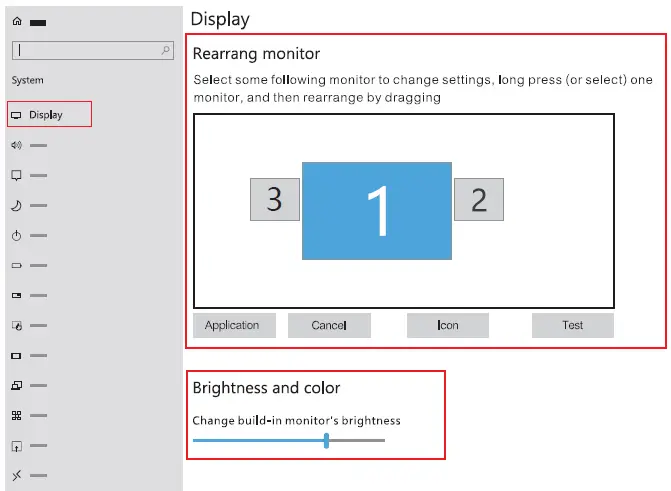This screenshot has width=671, height=491.
Task: Click the Remote Desktop icon at sidebar bottom
Action: point(16,476)
